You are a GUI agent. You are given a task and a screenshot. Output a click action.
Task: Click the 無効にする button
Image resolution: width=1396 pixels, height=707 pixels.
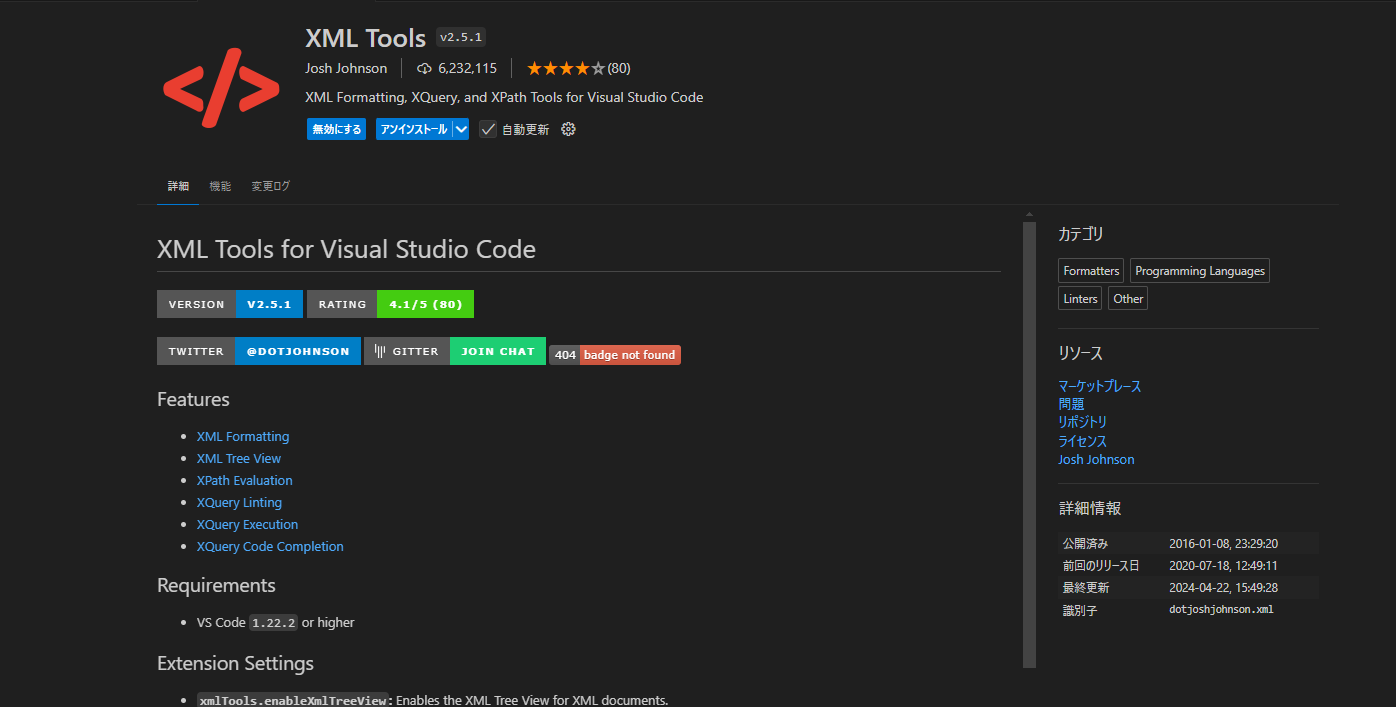click(x=336, y=128)
